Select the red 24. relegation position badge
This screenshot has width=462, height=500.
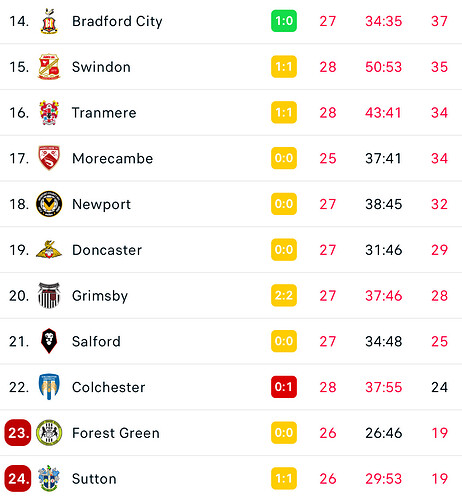tap(18, 478)
